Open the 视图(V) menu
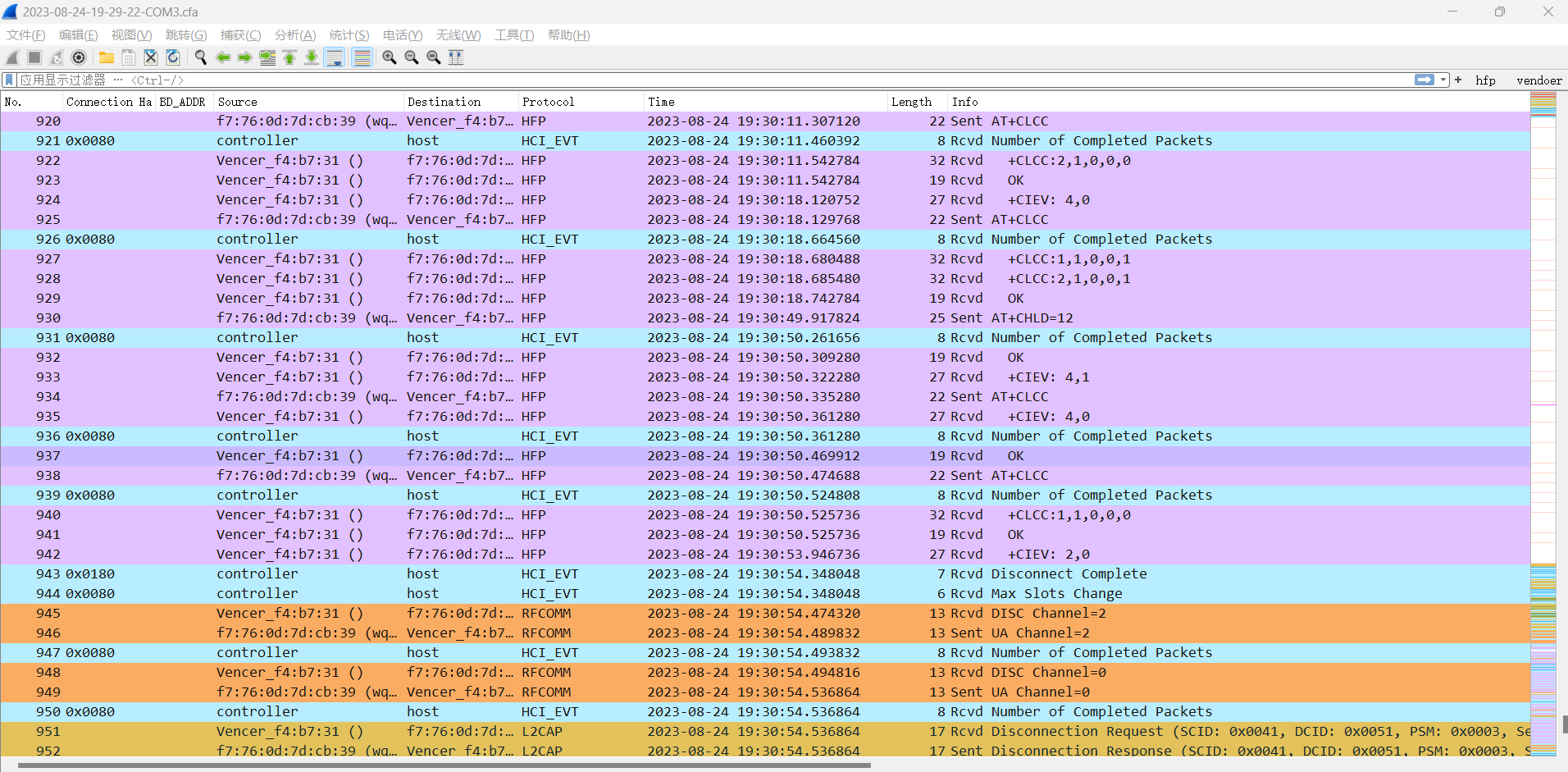This screenshot has width=1568, height=772. [132, 35]
